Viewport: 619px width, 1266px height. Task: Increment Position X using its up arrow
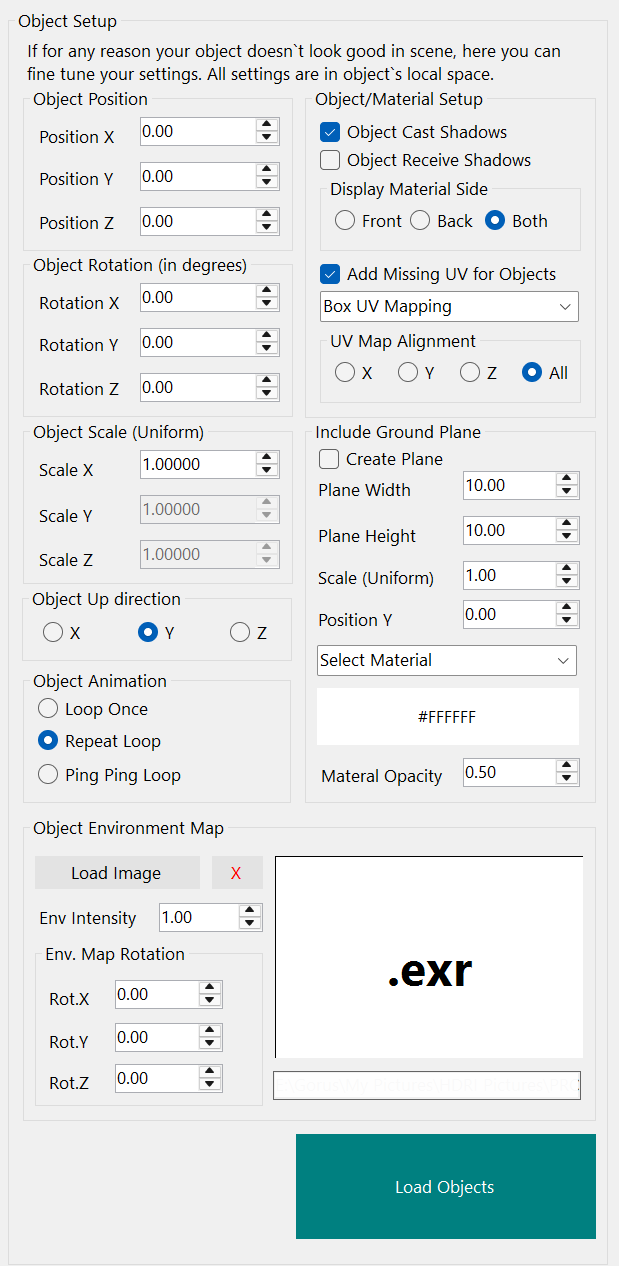(267, 125)
